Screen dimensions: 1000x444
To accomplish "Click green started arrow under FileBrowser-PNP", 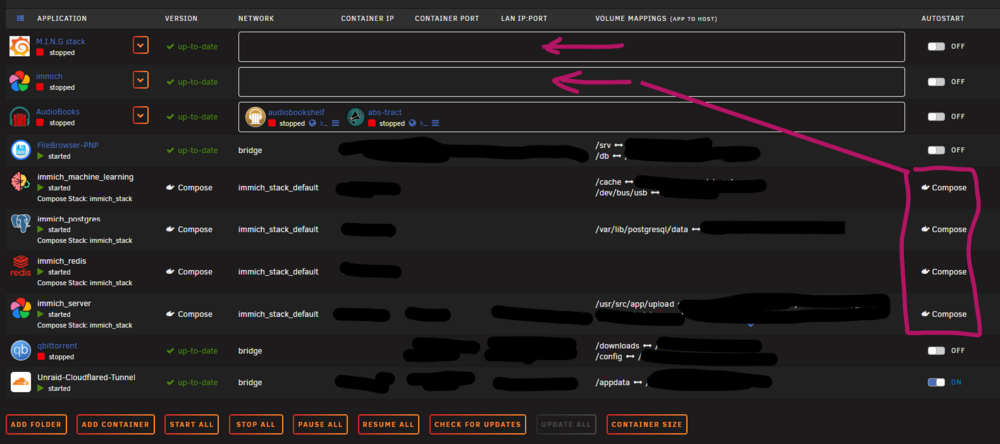I will coord(40,156).
